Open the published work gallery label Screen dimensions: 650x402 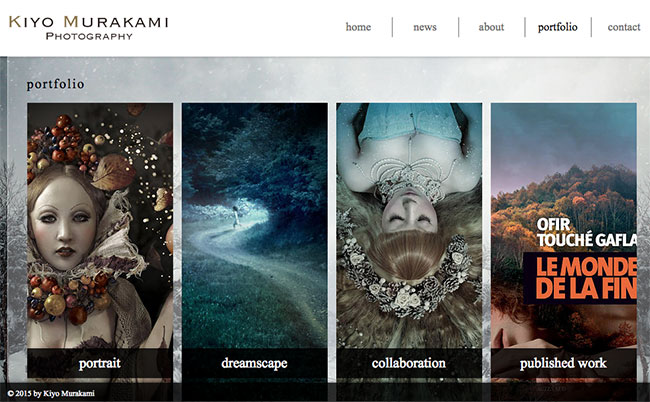click(x=563, y=363)
